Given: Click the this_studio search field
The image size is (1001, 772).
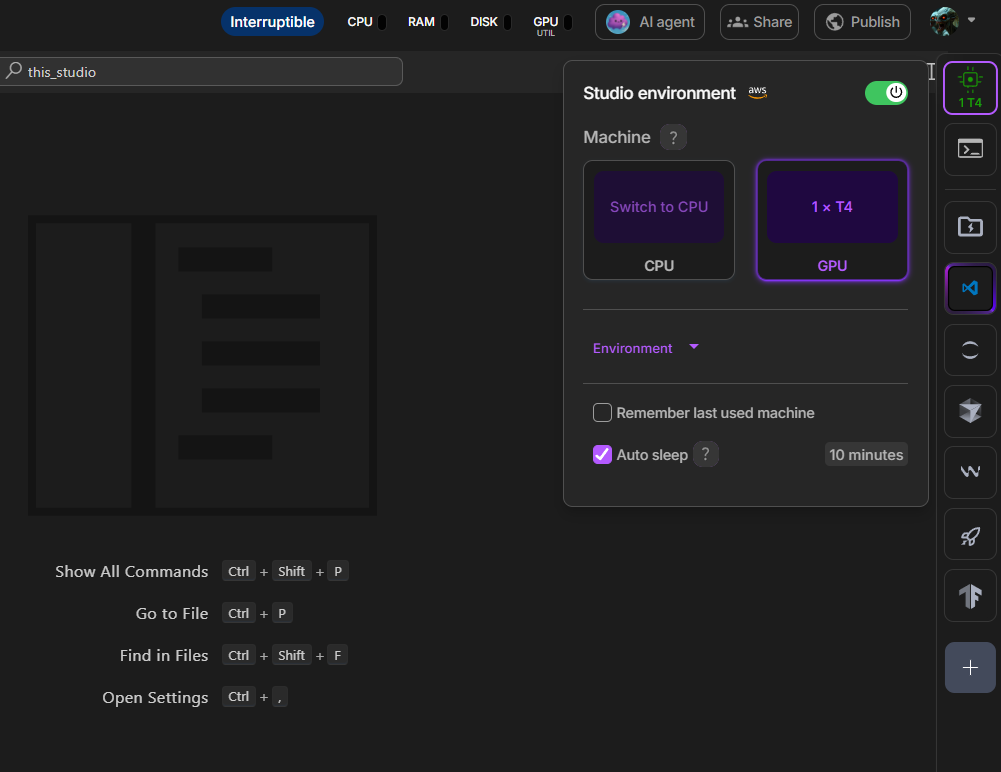Looking at the screenshot, I should click(x=200, y=72).
